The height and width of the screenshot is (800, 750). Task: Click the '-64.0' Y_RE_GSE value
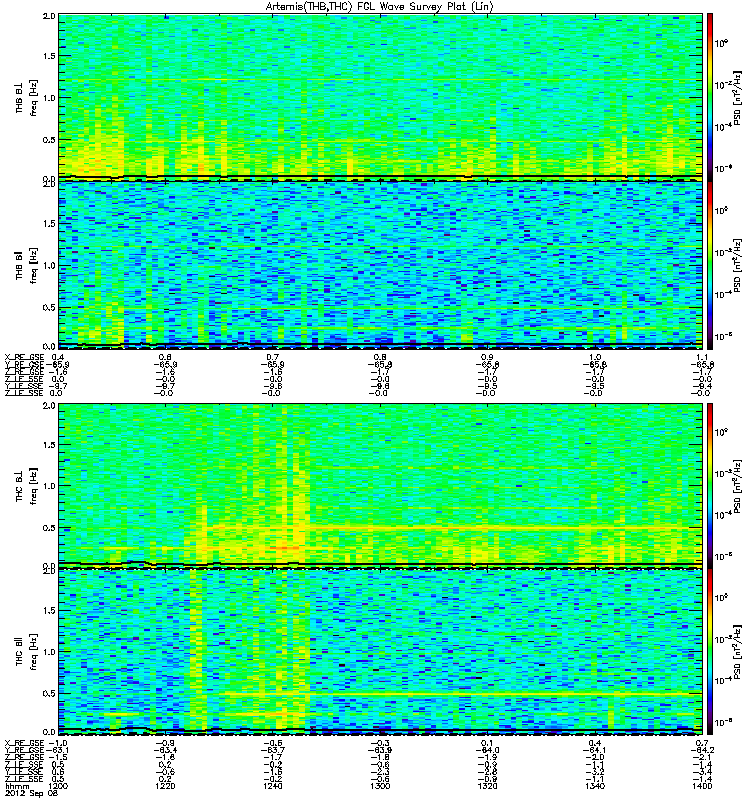click(487, 750)
